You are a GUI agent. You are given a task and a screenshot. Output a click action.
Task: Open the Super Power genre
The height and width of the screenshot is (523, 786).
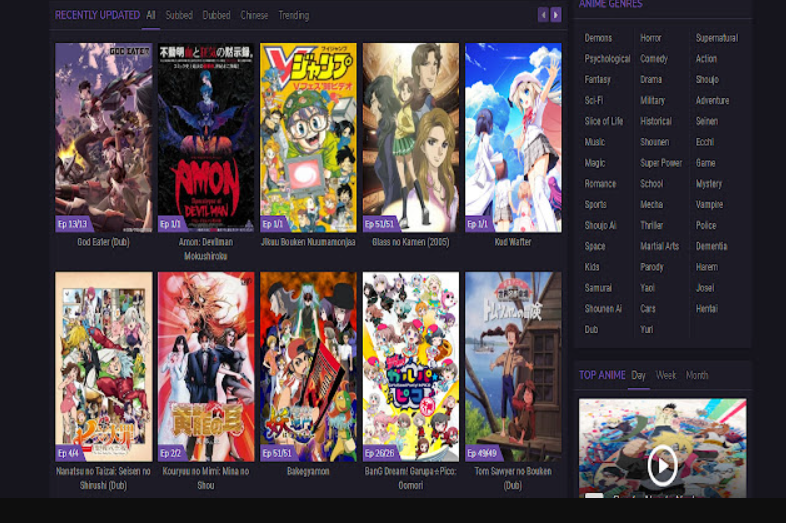661,163
